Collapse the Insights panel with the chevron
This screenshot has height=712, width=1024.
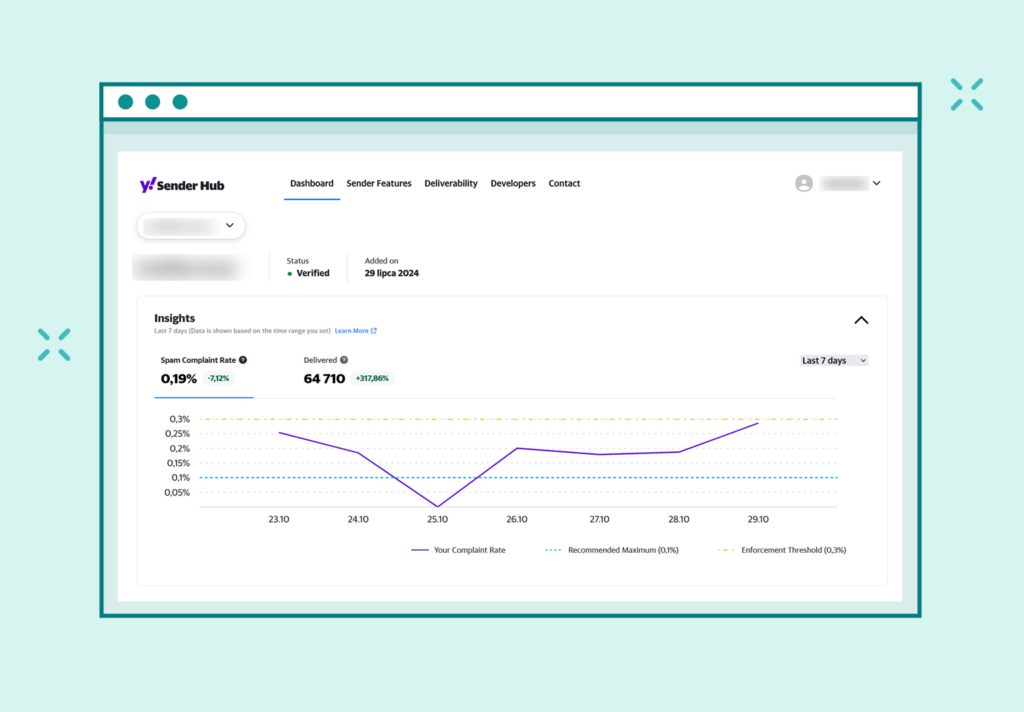tap(861, 319)
